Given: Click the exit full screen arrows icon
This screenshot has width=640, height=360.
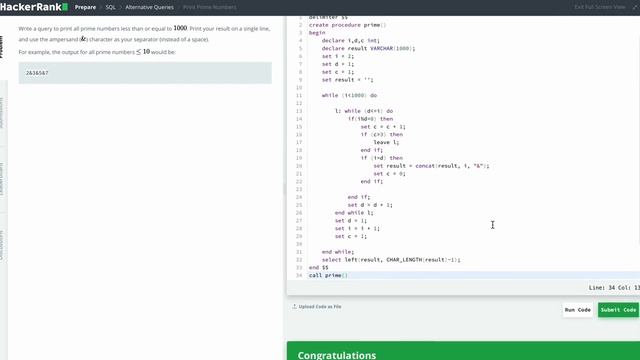Looking at the screenshot, I should click(x=635, y=7).
